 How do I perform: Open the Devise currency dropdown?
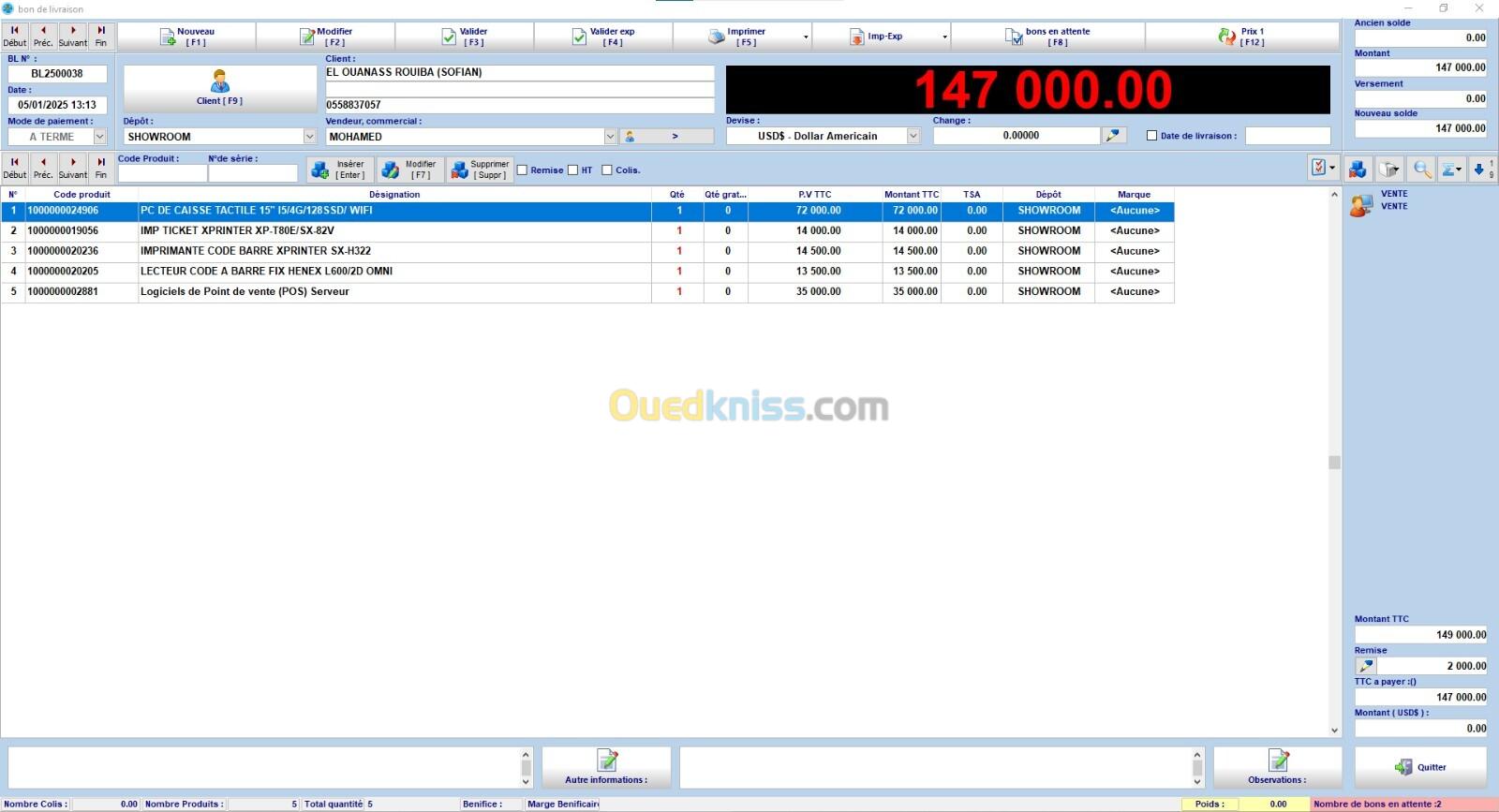[913, 136]
